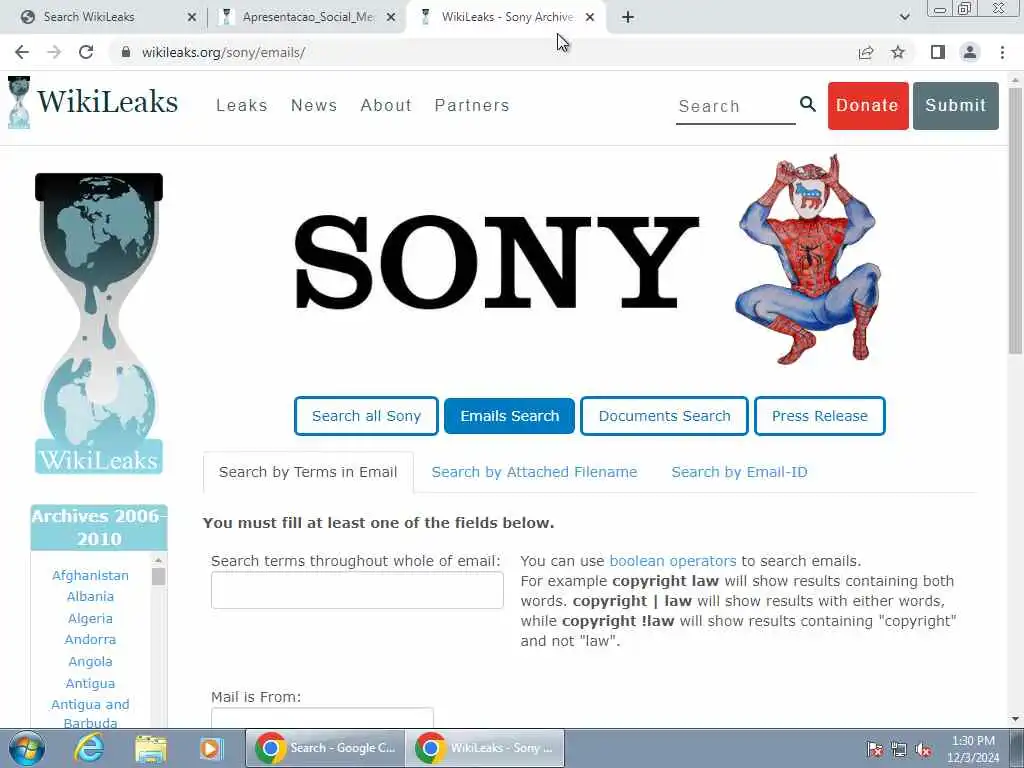Click the clock showing 1:30 PM
This screenshot has height=768, width=1024.
click(x=973, y=749)
